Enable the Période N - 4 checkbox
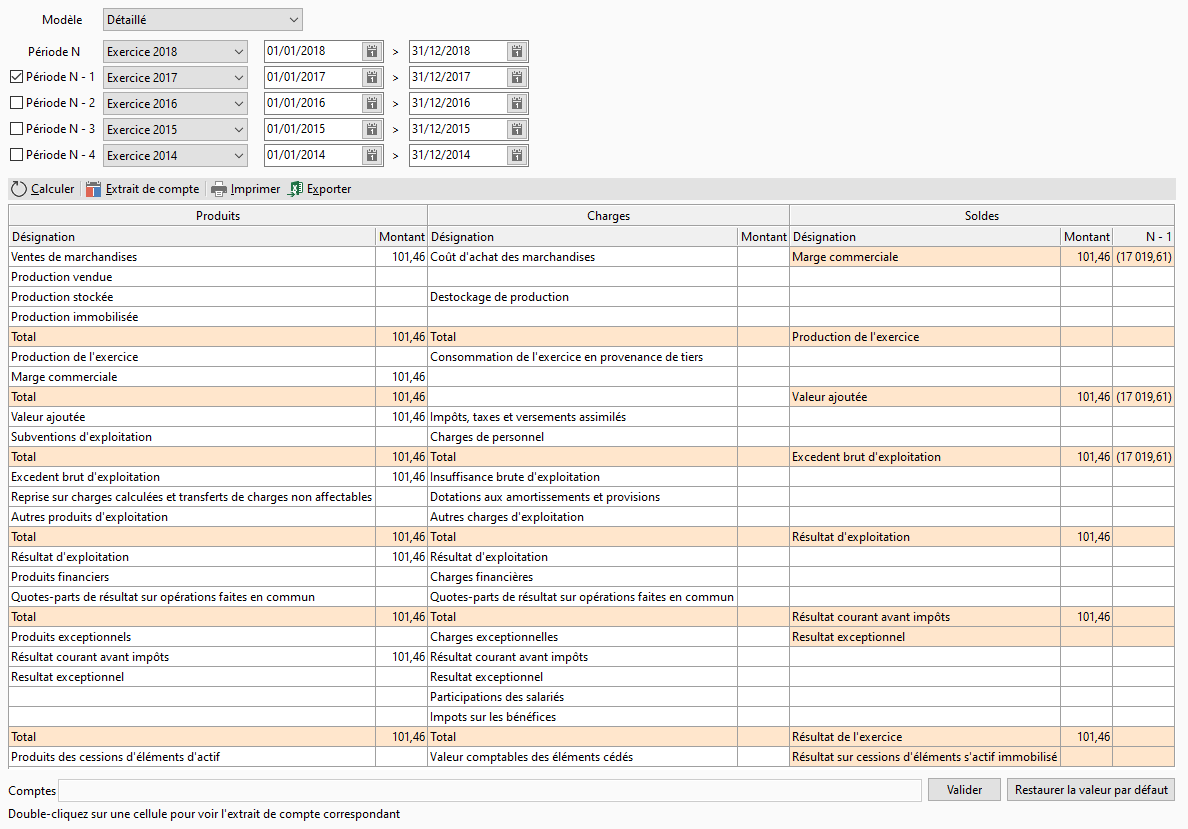Image resolution: width=1188 pixels, height=829 pixels. click(x=17, y=155)
